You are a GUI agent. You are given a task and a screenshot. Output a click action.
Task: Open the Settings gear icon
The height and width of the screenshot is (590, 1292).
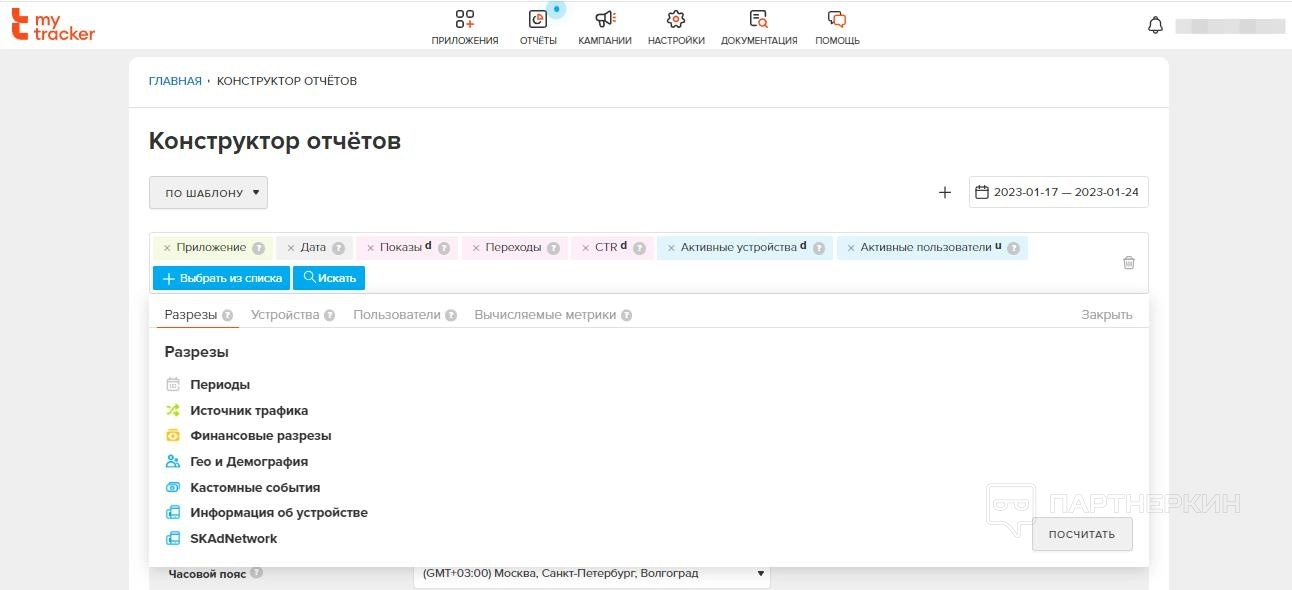click(x=676, y=20)
